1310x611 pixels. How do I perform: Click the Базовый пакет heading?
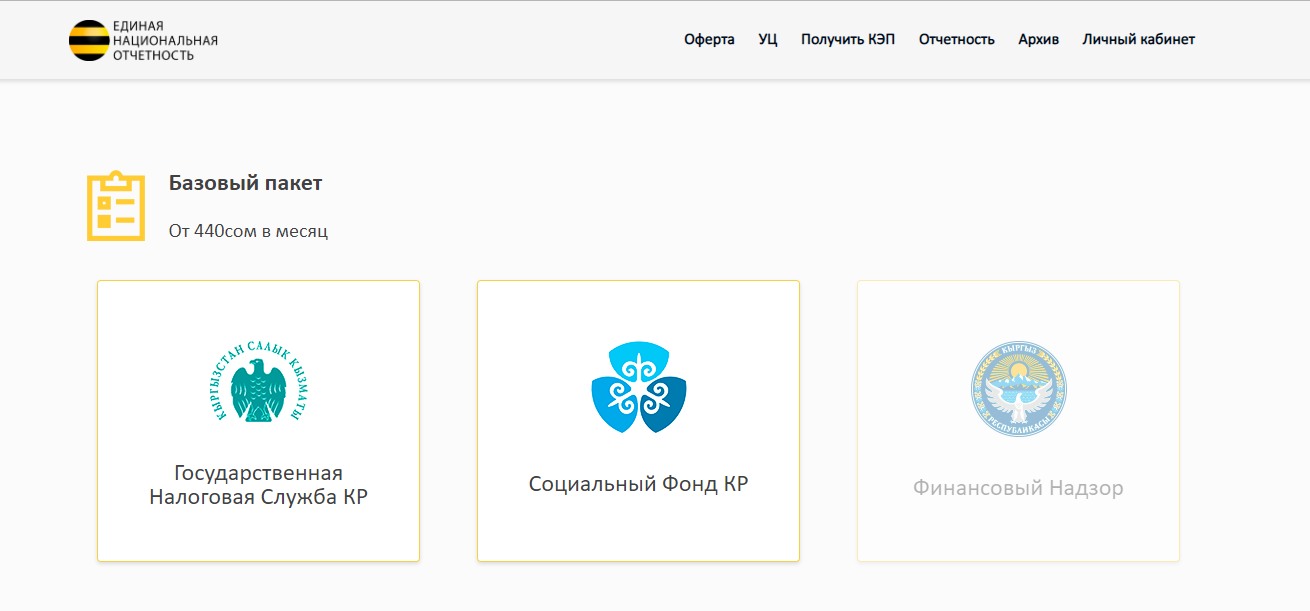click(x=245, y=183)
